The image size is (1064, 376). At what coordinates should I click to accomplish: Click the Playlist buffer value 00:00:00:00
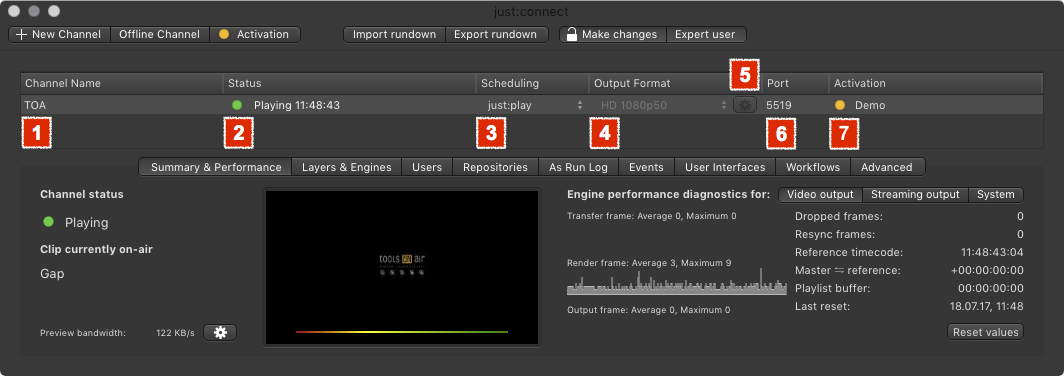click(991, 288)
